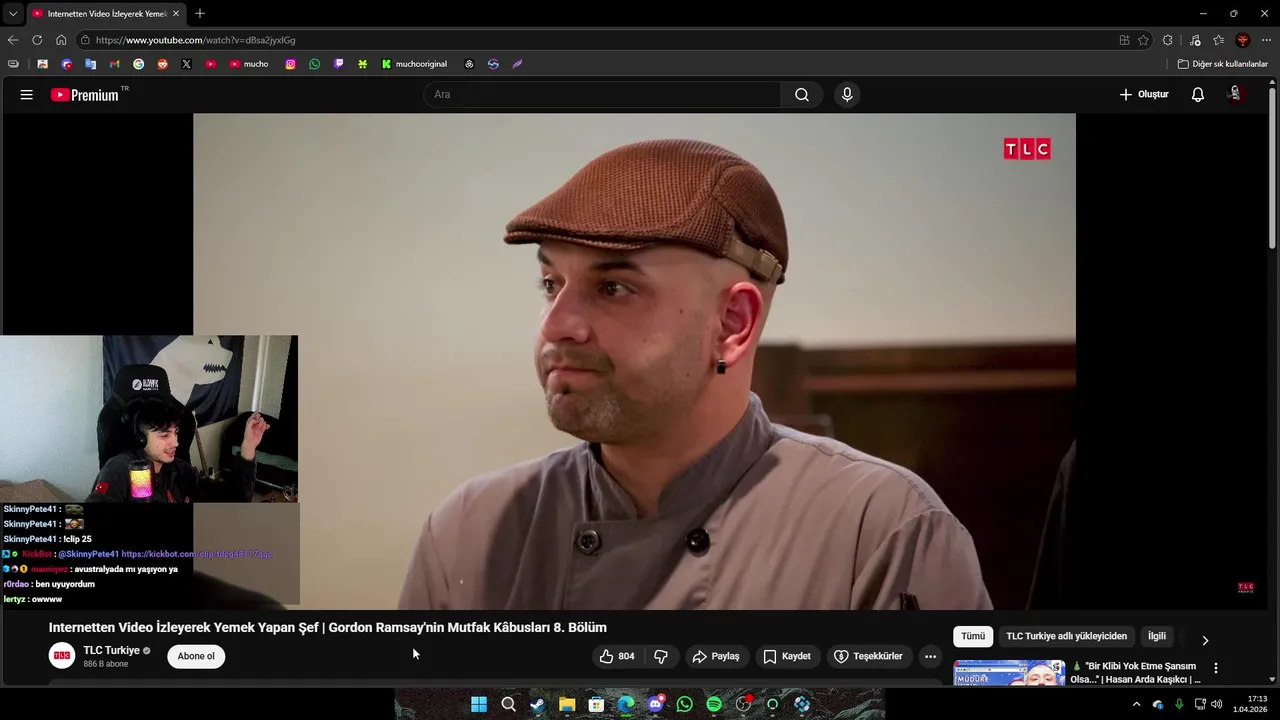Click the video title text
The width and height of the screenshot is (1280, 720).
[328, 627]
